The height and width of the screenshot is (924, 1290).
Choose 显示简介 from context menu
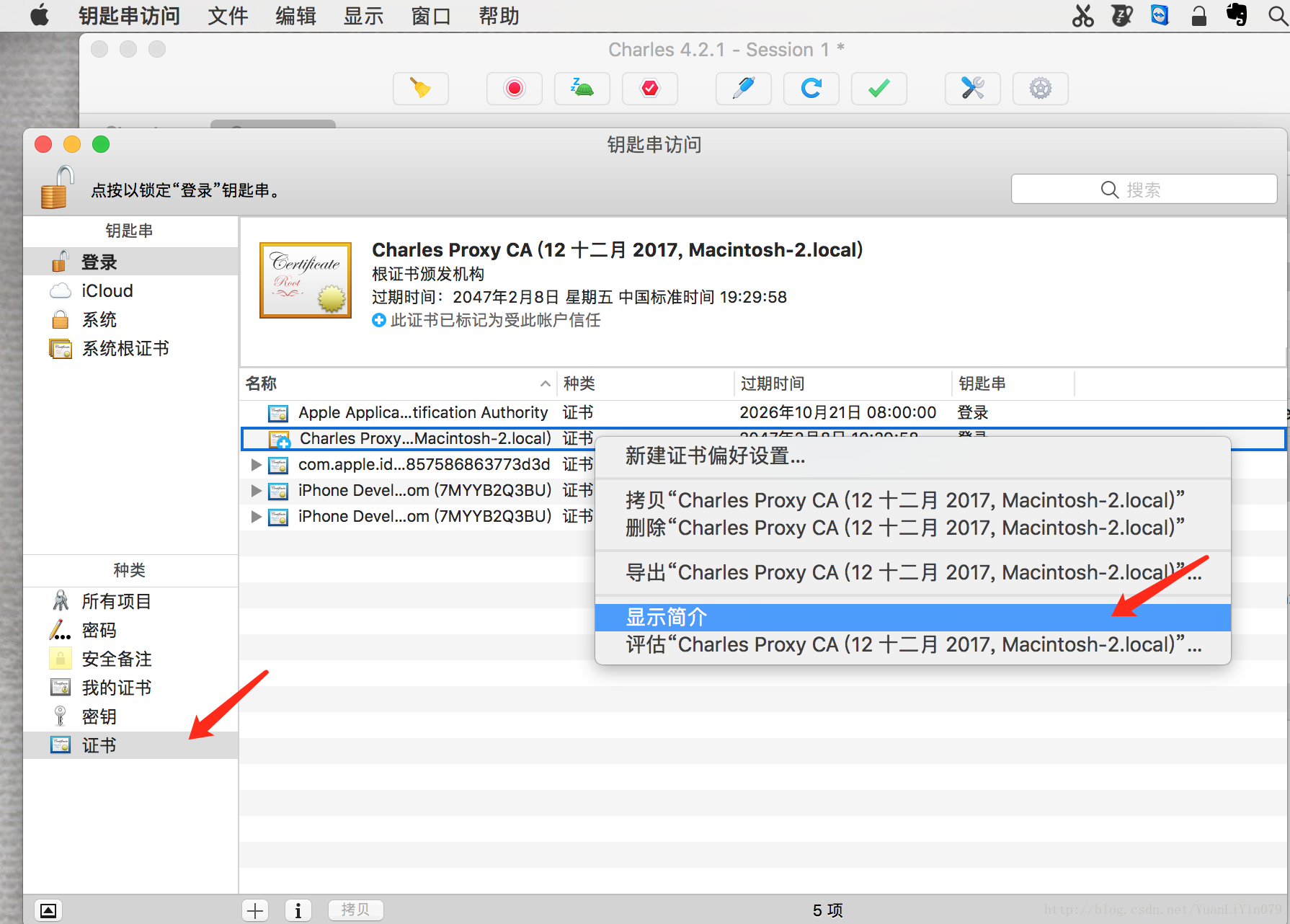coord(912,617)
